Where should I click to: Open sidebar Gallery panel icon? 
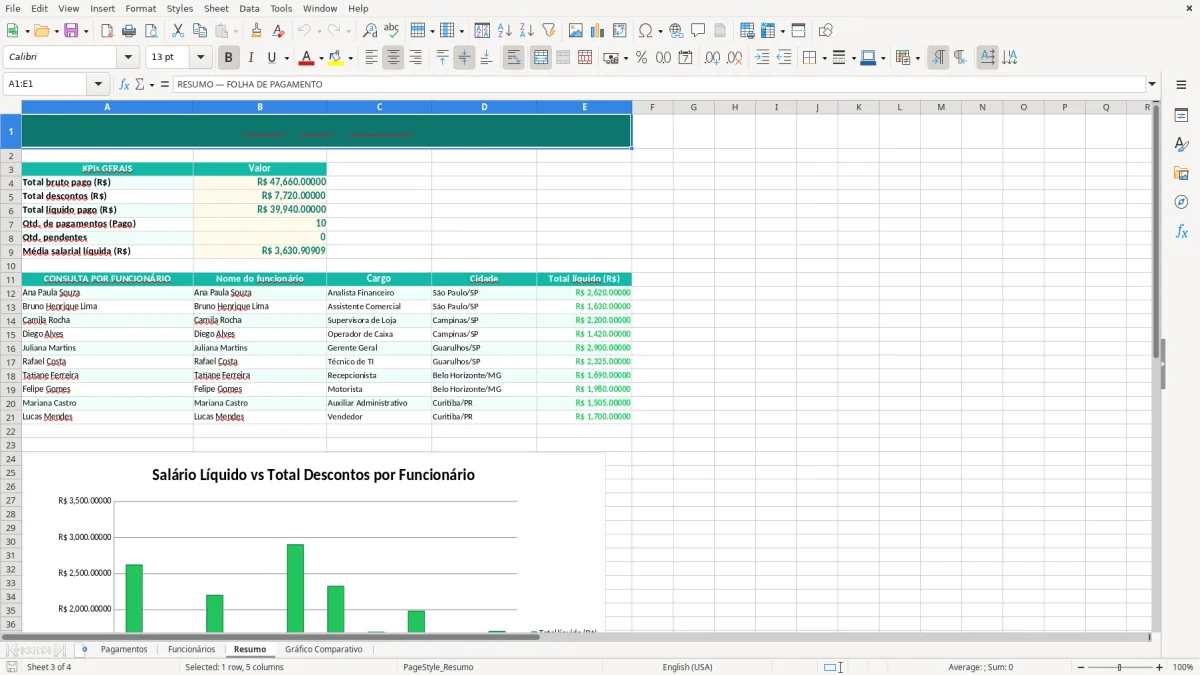coord(1181,174)
